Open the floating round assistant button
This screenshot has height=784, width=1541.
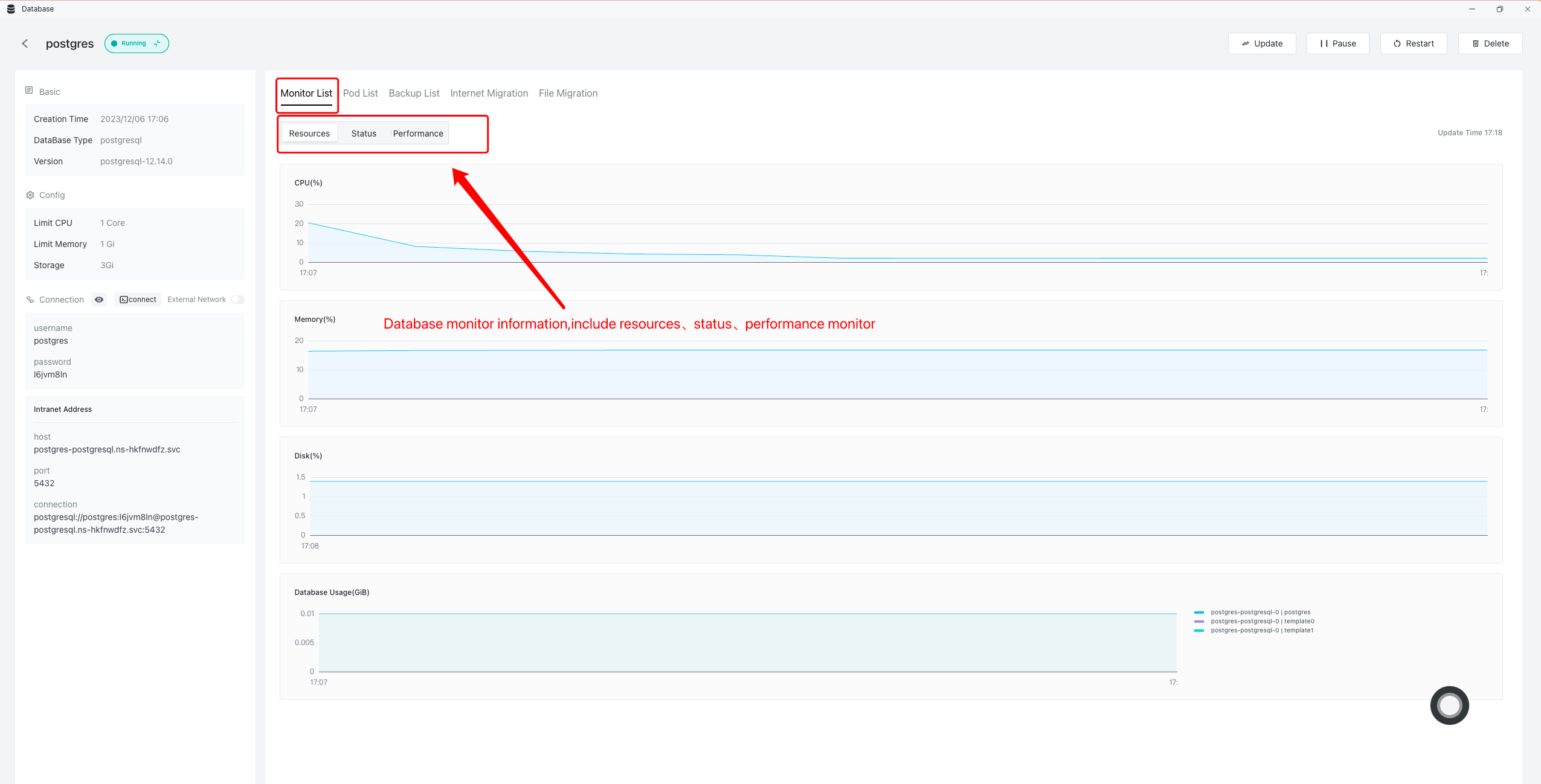[x=1449, y=705]
